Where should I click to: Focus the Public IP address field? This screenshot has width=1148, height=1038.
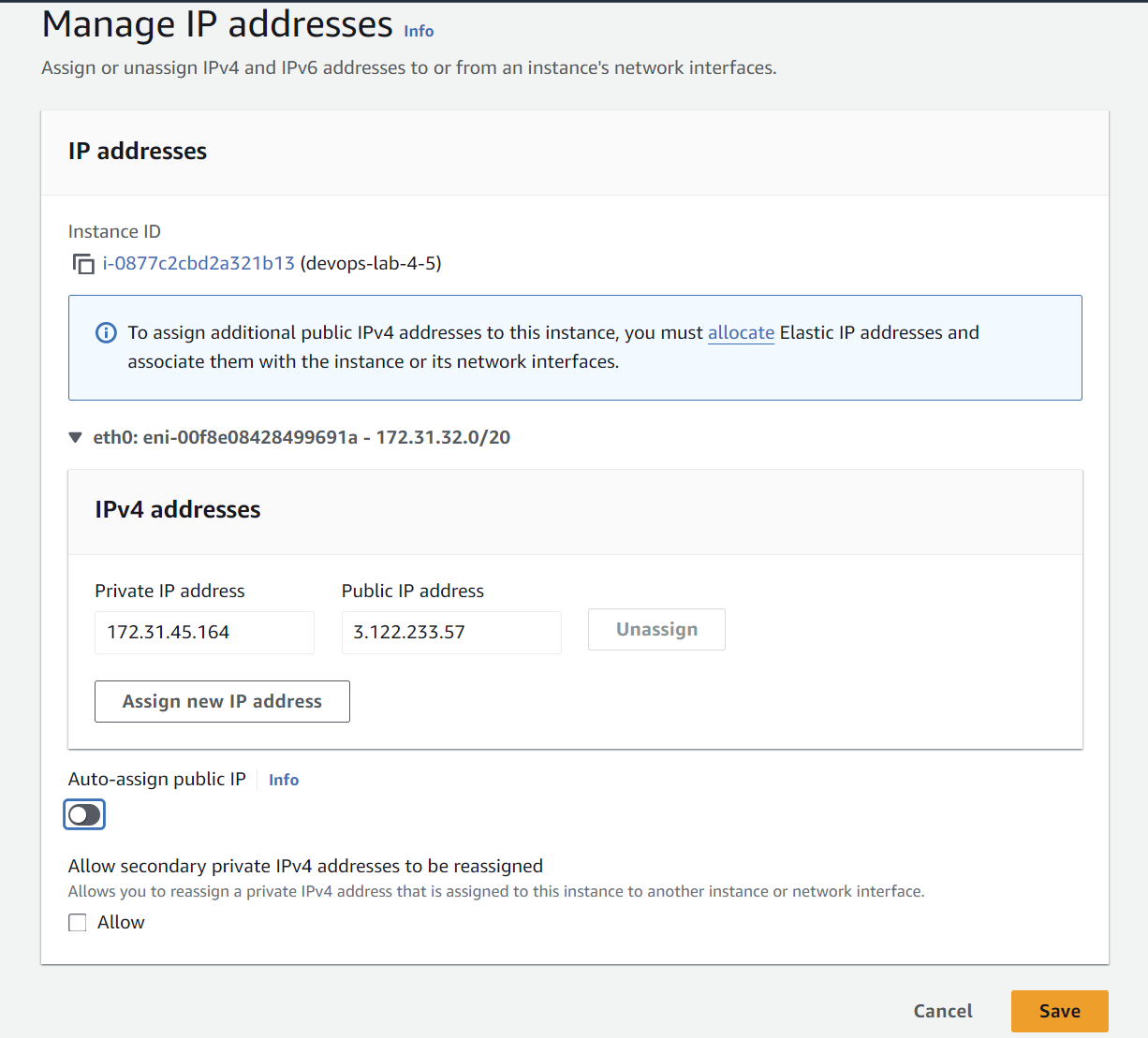coord(451,633)
